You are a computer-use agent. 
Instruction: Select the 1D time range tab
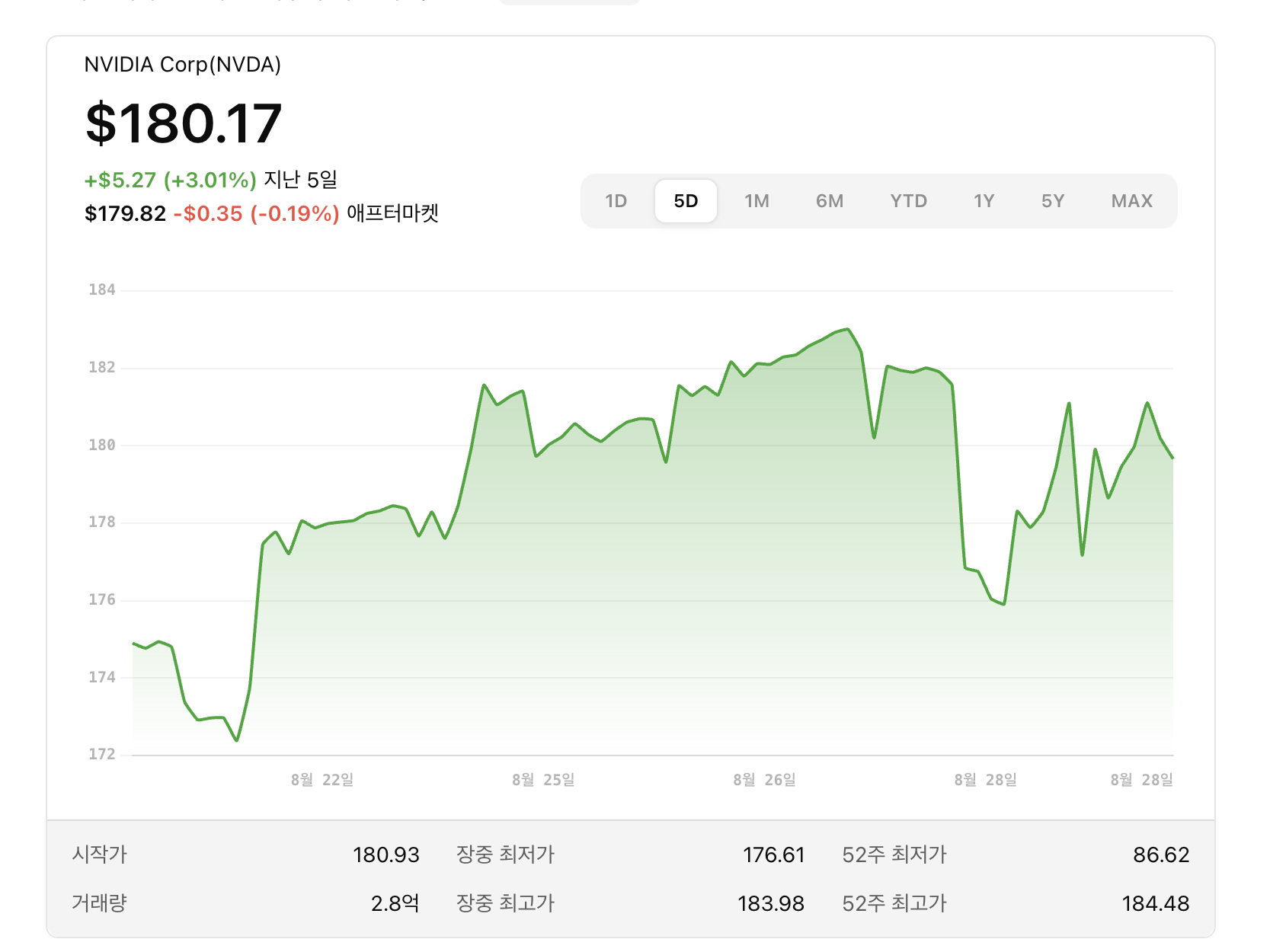[x=616, y=201]
